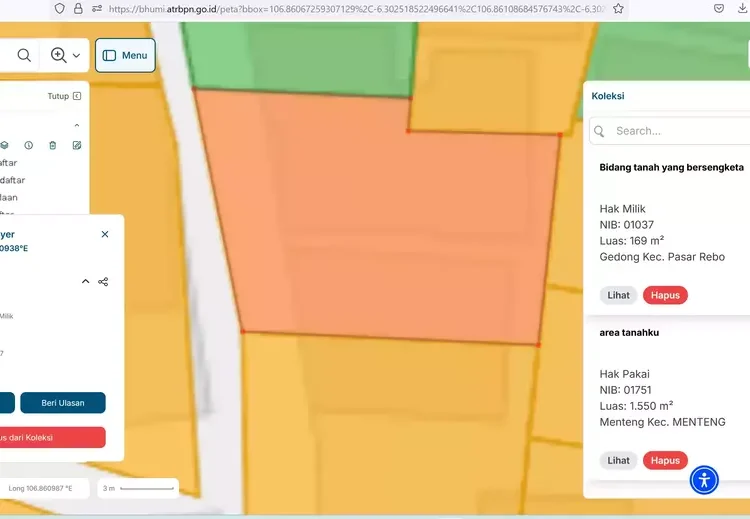This screenshot has width=750, height=519.
Task: Click the zoom-in magnifier icon
Action: (x=59, y=55)
